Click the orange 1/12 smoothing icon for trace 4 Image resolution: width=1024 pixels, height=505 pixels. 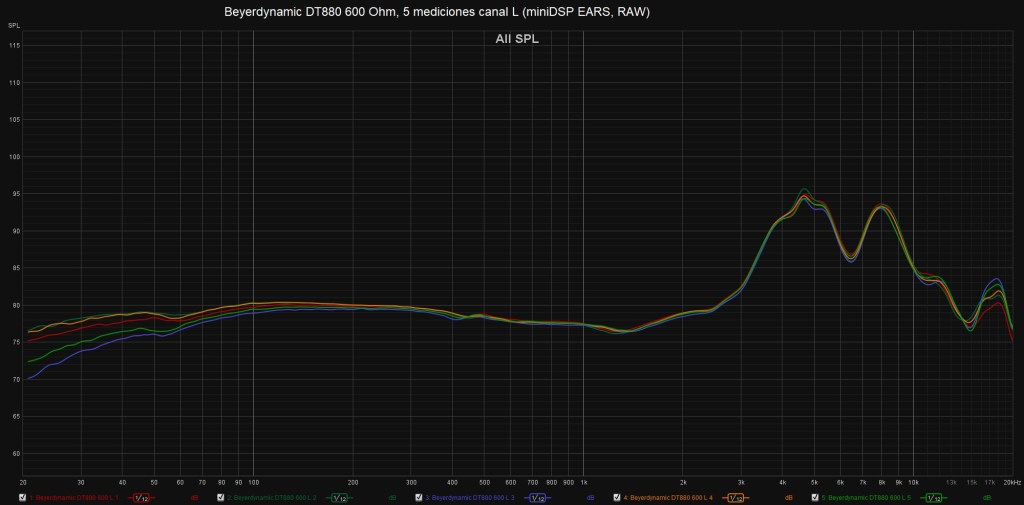click(x=735, y=497)
